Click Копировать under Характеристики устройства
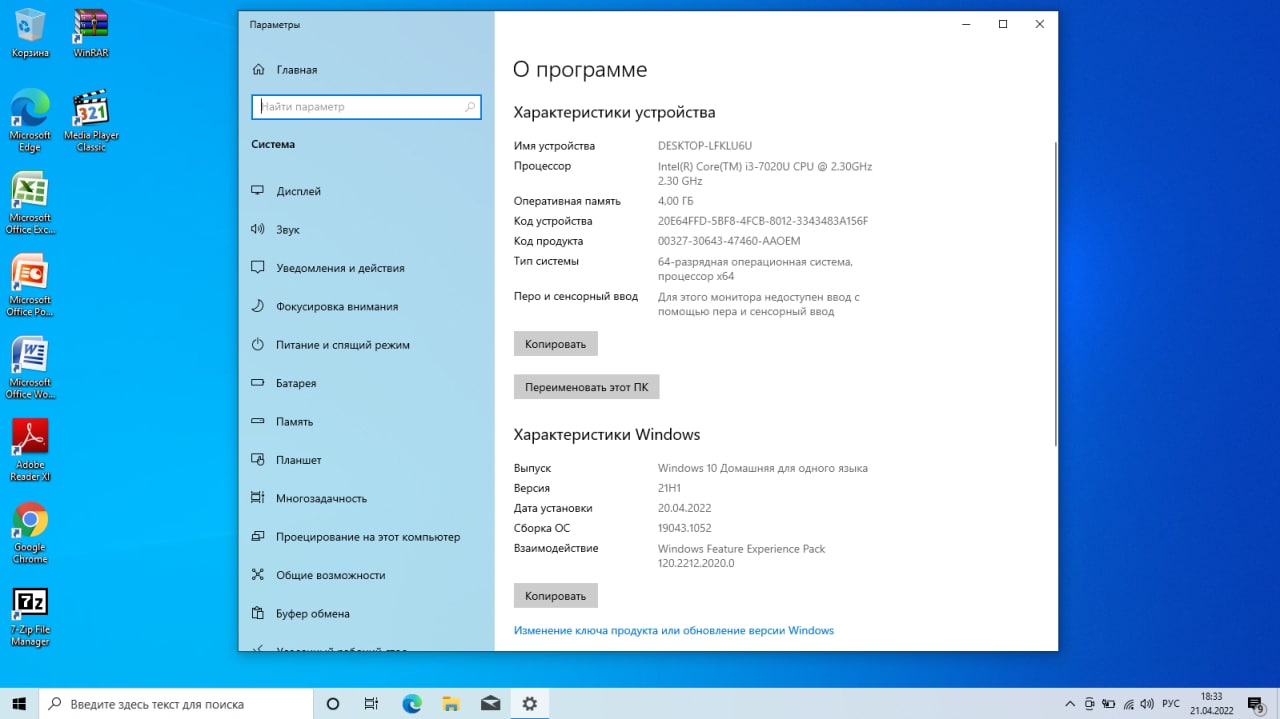1280x719 pixels. coord(555,344)
